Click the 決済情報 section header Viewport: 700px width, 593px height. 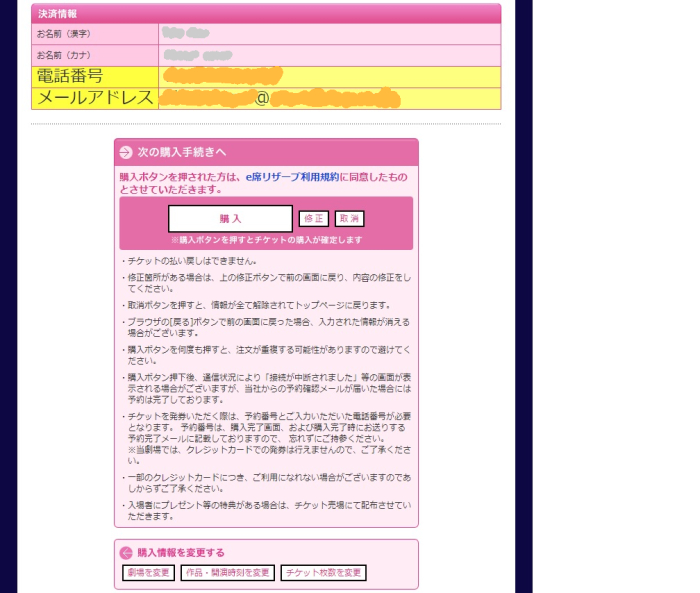[58, 14]
